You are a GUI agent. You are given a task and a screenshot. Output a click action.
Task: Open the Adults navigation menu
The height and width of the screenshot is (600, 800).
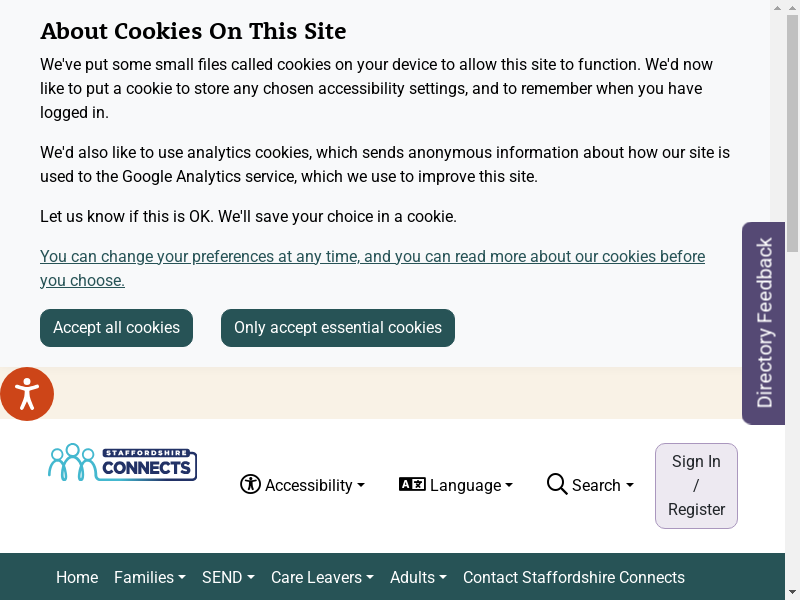tap(418, 577)
